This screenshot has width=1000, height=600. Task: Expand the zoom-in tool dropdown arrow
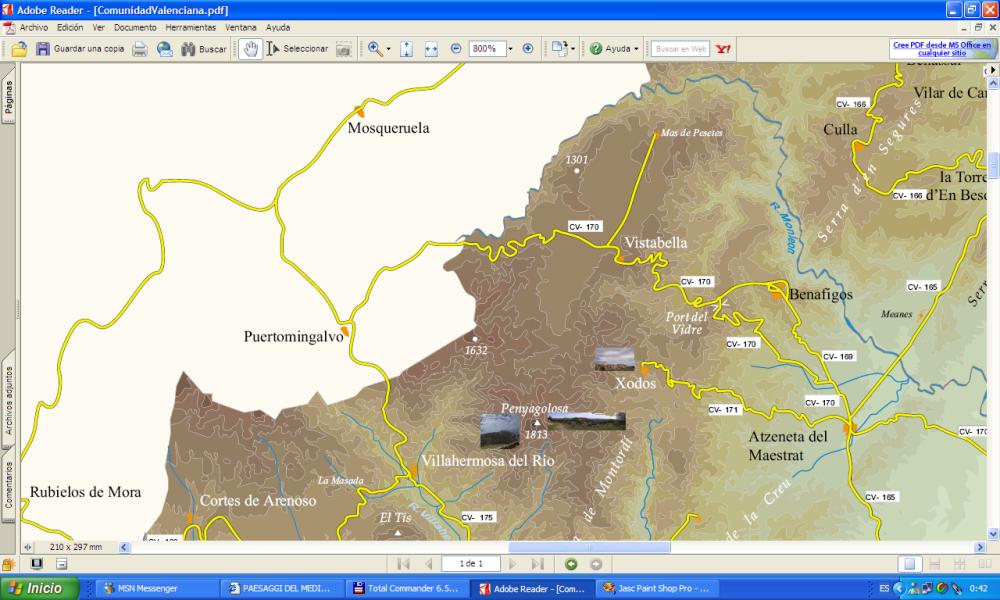[x=389, y=48]
